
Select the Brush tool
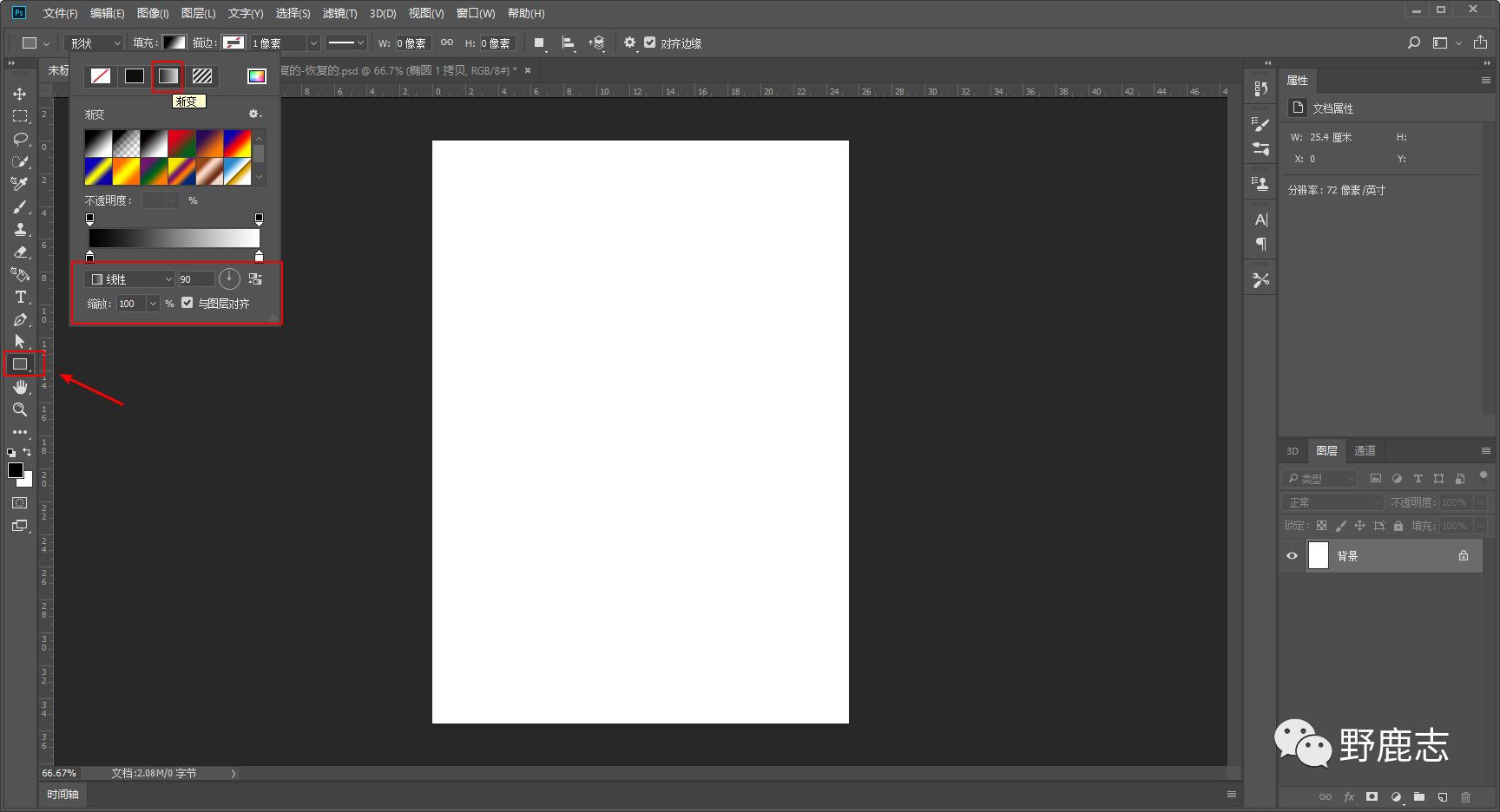(x=20, y=206)
